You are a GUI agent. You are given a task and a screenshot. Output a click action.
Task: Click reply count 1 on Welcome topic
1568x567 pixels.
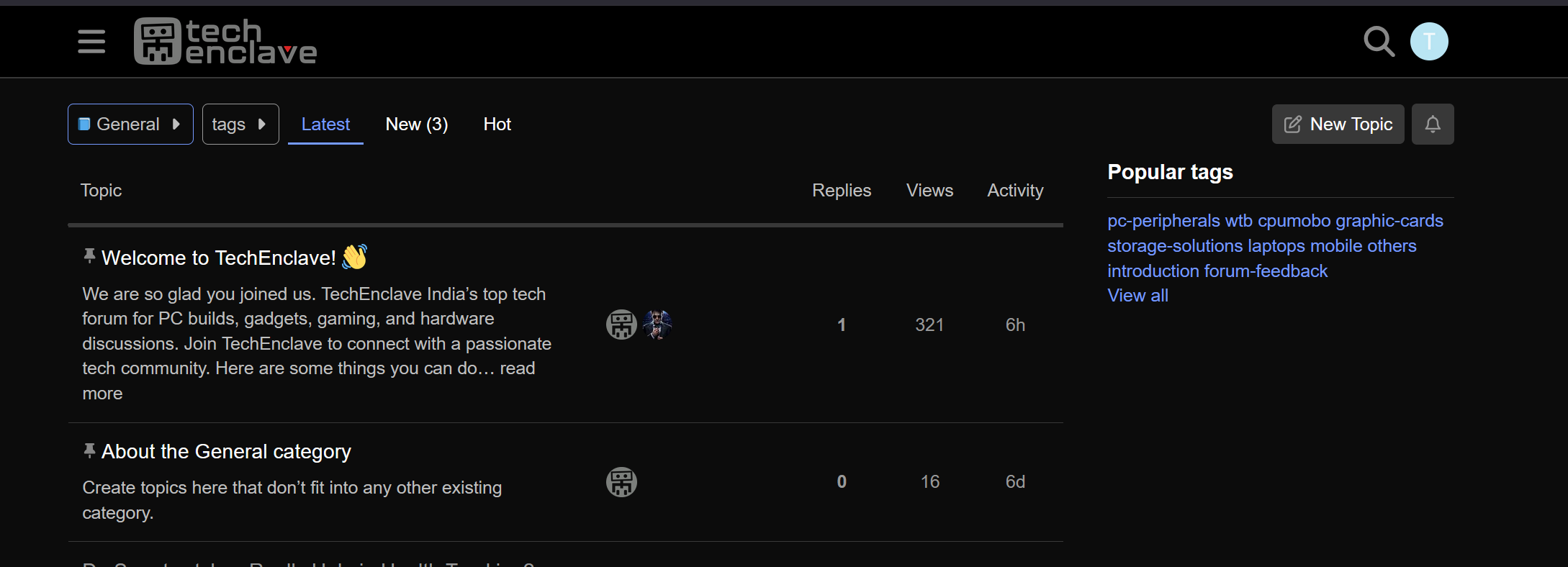tap(841, 325)
